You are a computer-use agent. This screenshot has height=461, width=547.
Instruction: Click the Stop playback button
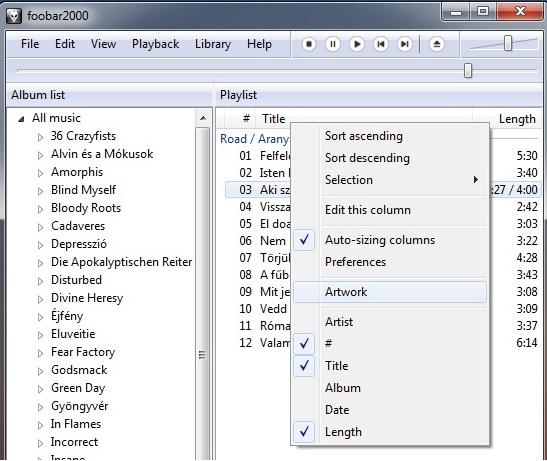point(309,44)
